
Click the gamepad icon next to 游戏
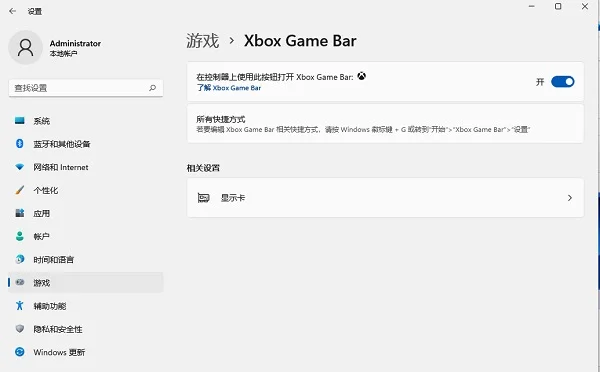pyautogui.click(x=20, y=282)
